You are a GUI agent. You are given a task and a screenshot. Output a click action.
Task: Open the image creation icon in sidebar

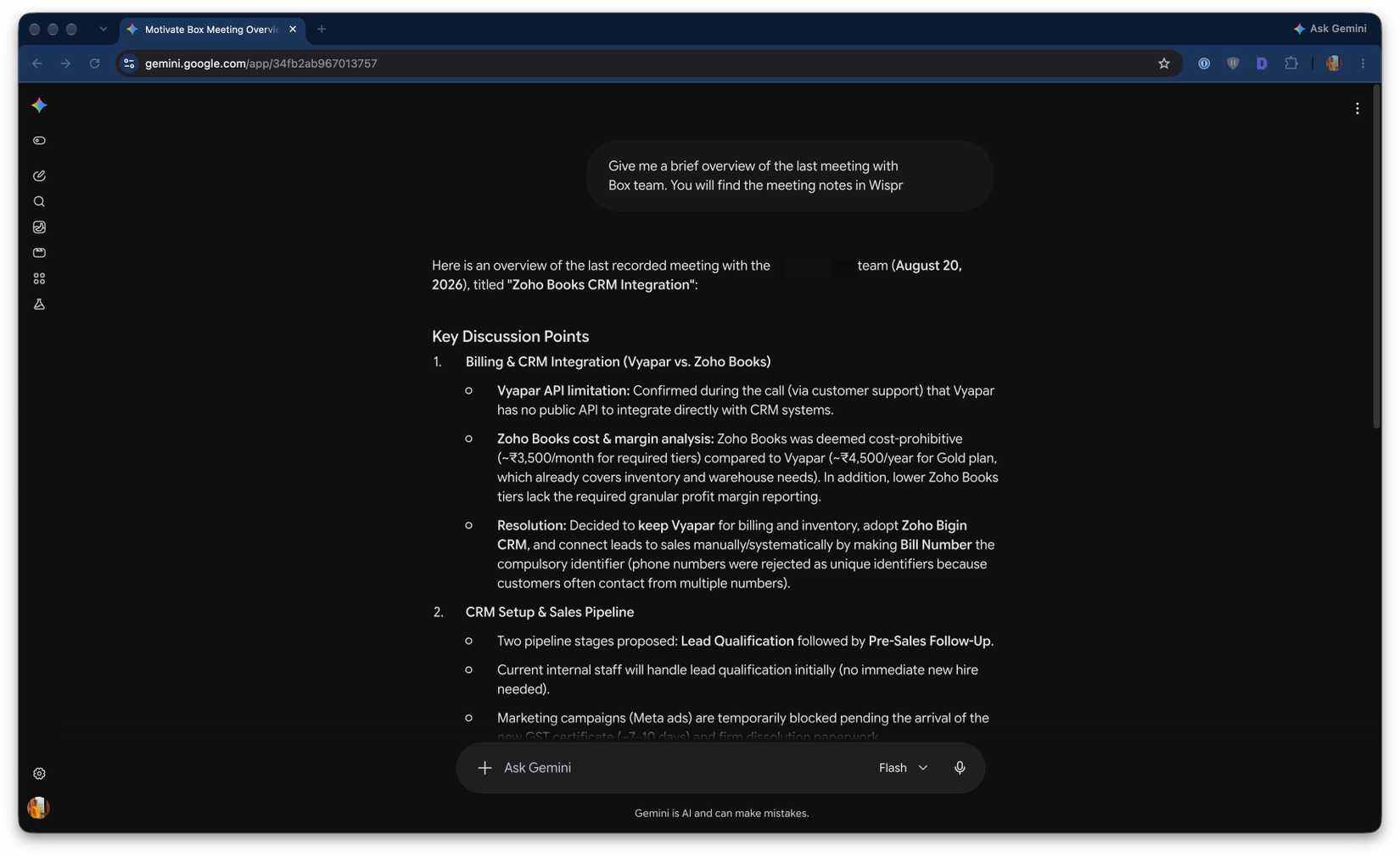click(x=39, y=227)
